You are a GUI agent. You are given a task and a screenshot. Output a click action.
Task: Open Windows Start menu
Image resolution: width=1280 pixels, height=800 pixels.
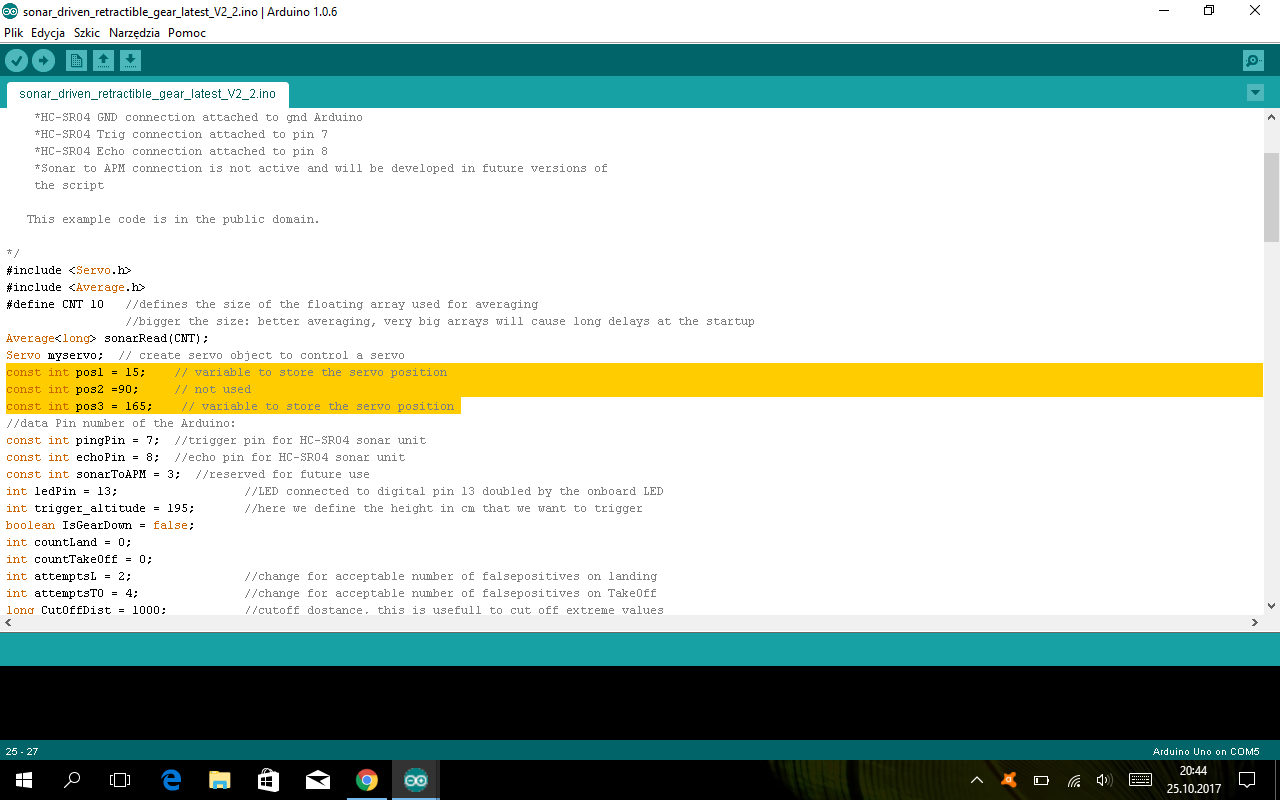[24, 780]
